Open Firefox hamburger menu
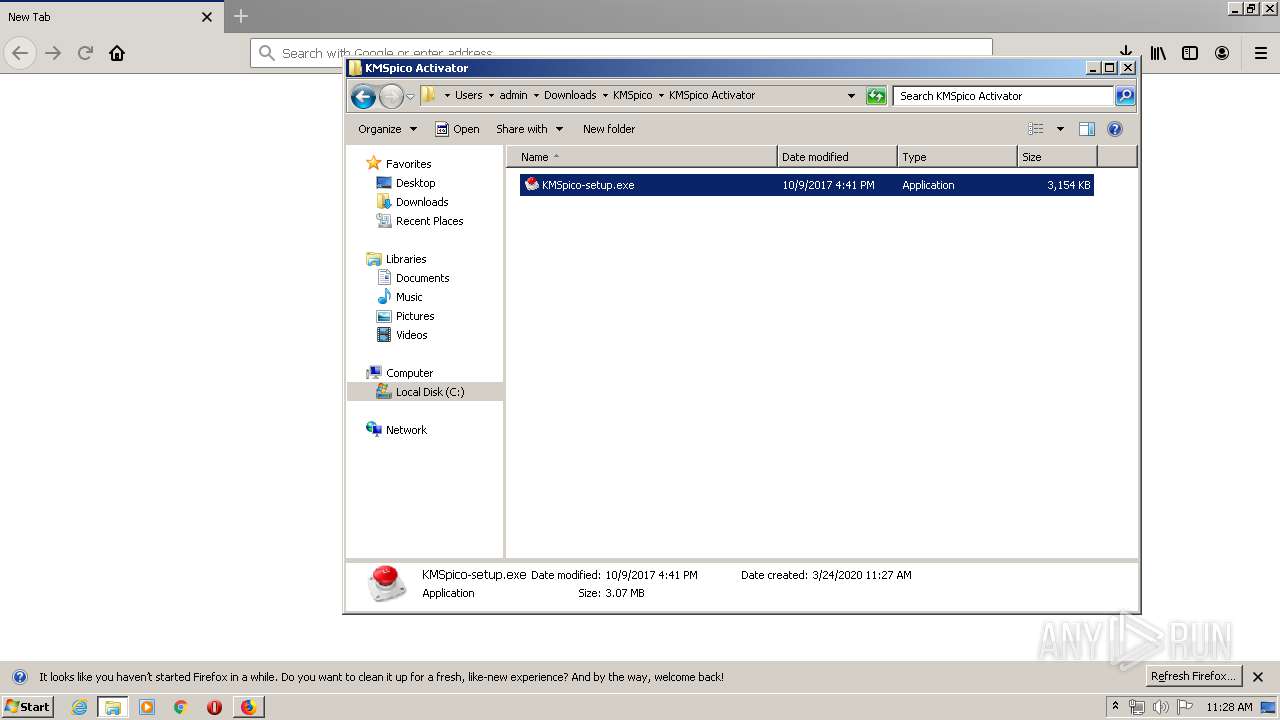 point(1261,53)
